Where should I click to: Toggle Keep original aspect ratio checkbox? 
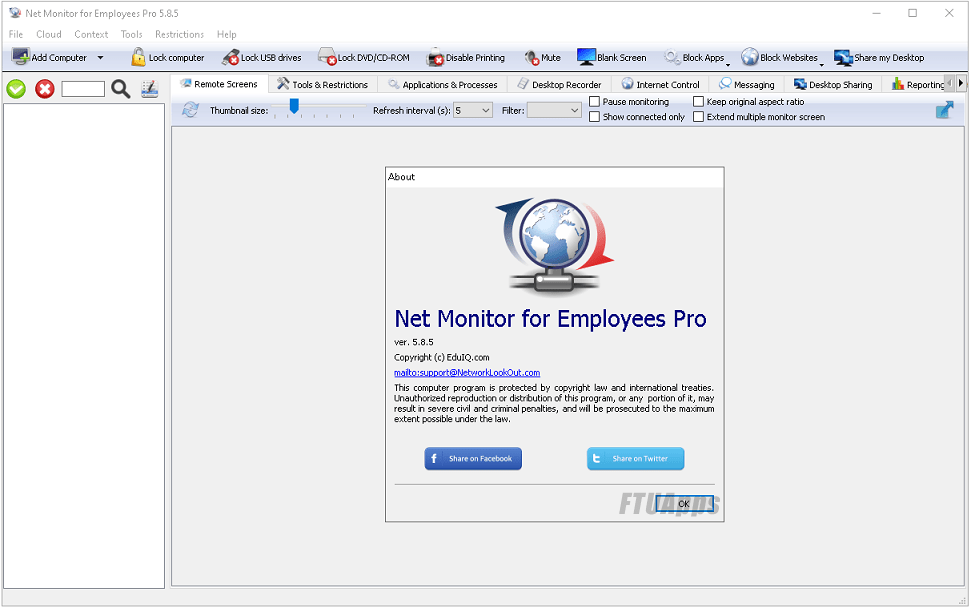click(x=699, y=102)
